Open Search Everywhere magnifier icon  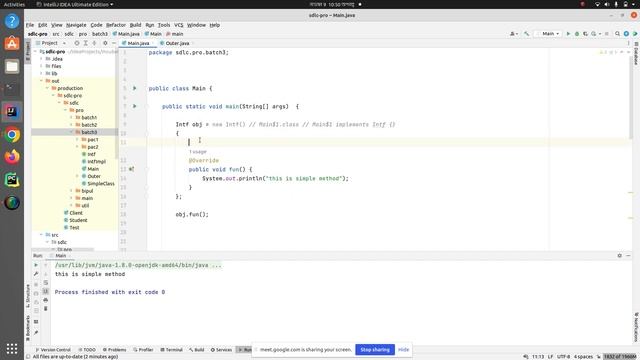click(x=618, y=34)
